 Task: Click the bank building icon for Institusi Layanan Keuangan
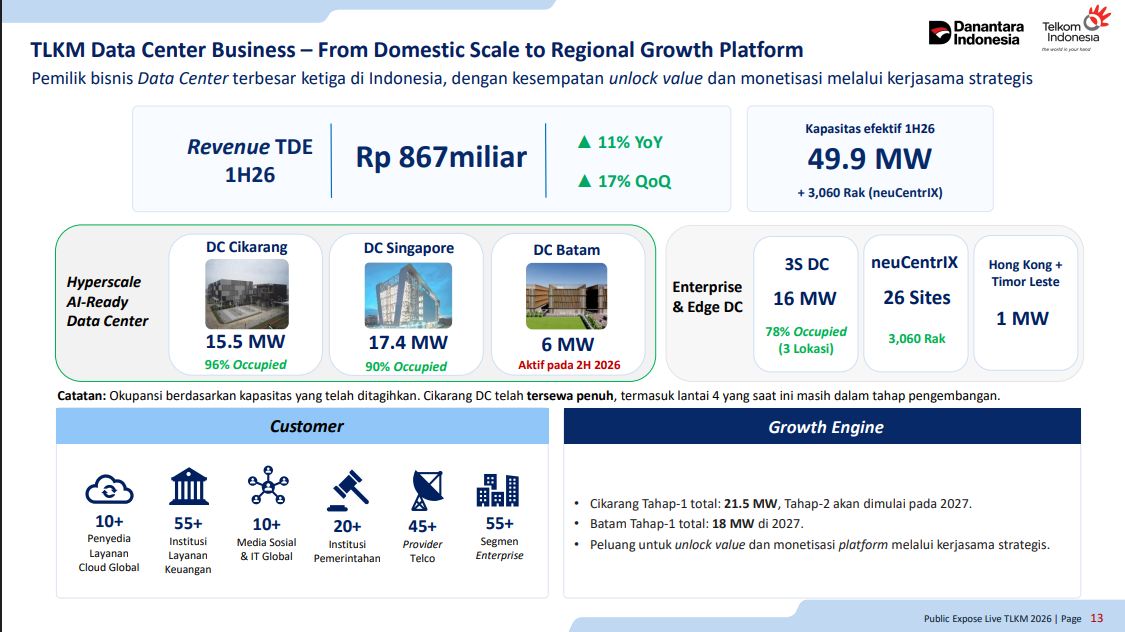(x=189, y=486)
